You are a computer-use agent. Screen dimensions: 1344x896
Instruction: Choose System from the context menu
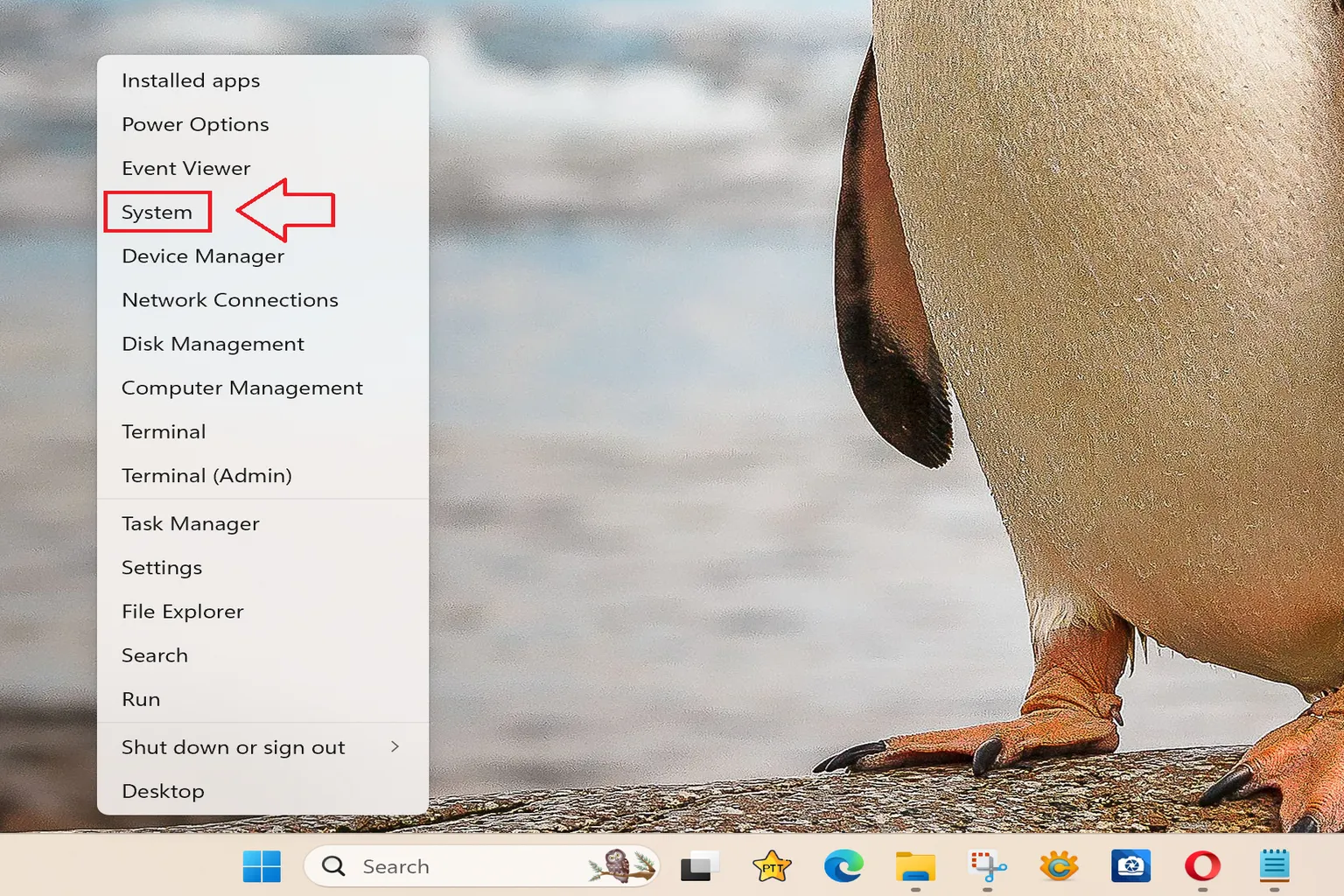262,212
